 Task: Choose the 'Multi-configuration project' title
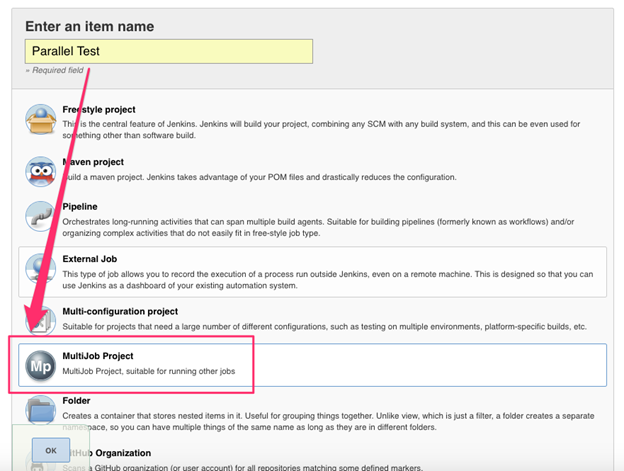(120, 311)
